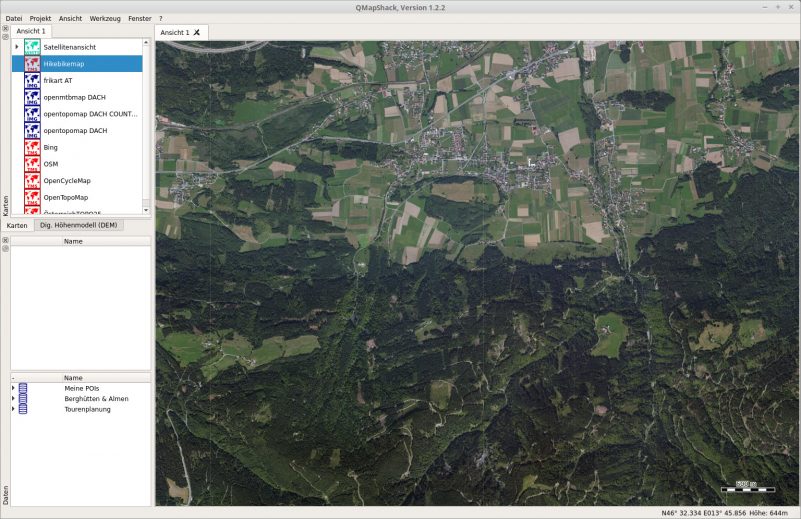Open the Projekt menu

(40, 19)
